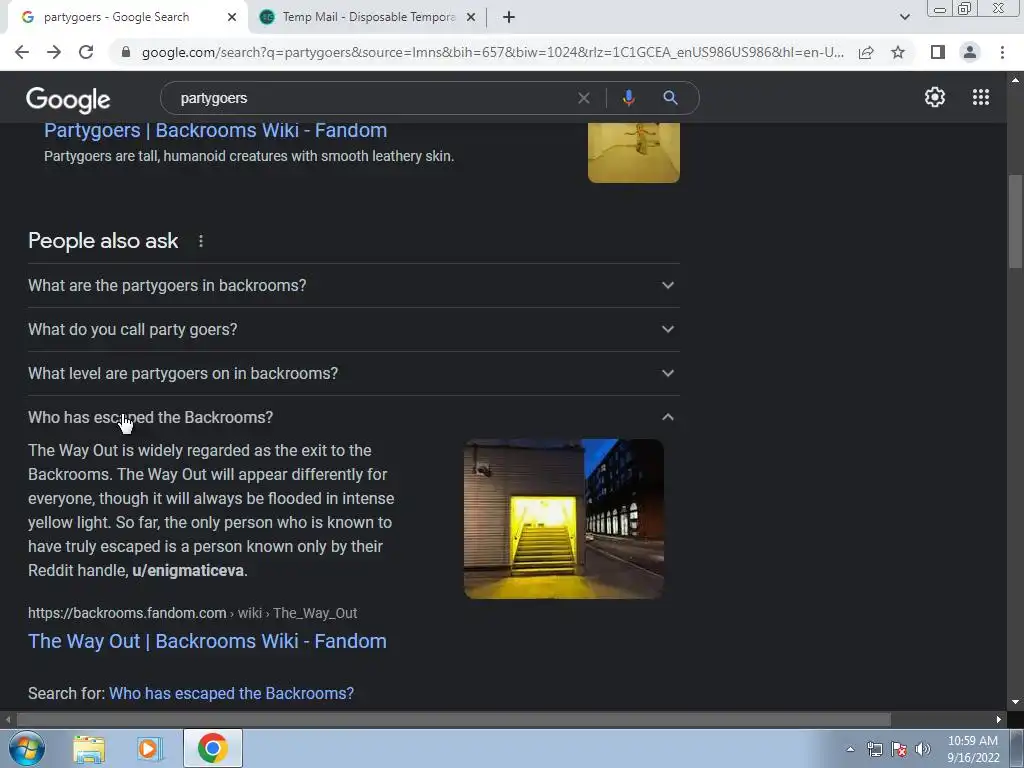Click the u/enigmaticeva bold text
Screen dimensions: 1024x768
(x=188, y=570)
